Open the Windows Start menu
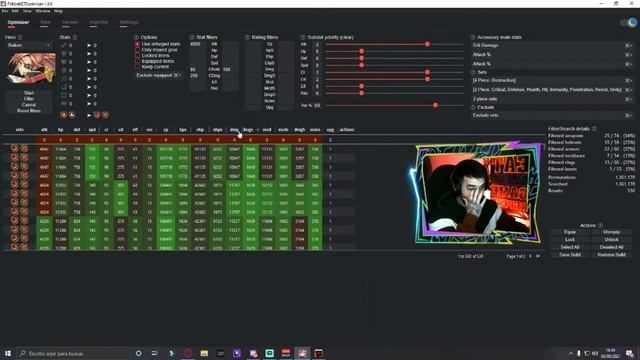The height and width of the screenshot is (360, 640). click(x=8, y=353)
